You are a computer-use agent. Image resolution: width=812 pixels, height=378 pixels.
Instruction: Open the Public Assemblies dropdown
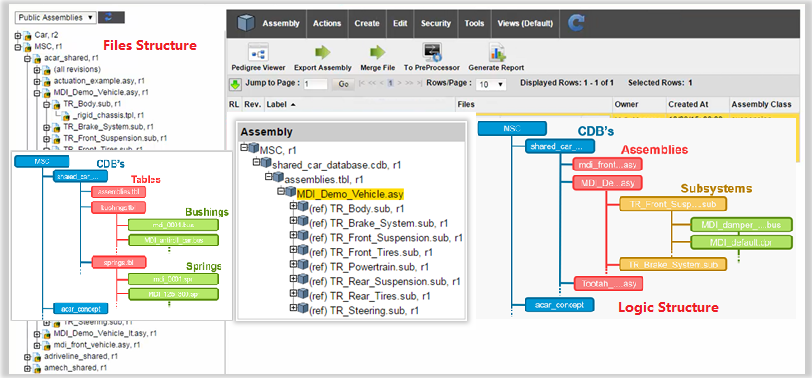[55, 17]
